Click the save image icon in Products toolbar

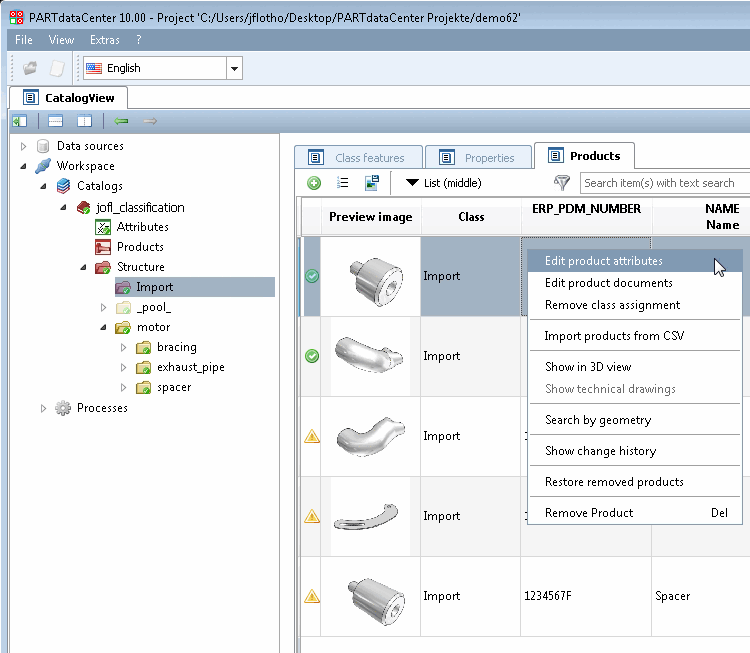[372, 183]
